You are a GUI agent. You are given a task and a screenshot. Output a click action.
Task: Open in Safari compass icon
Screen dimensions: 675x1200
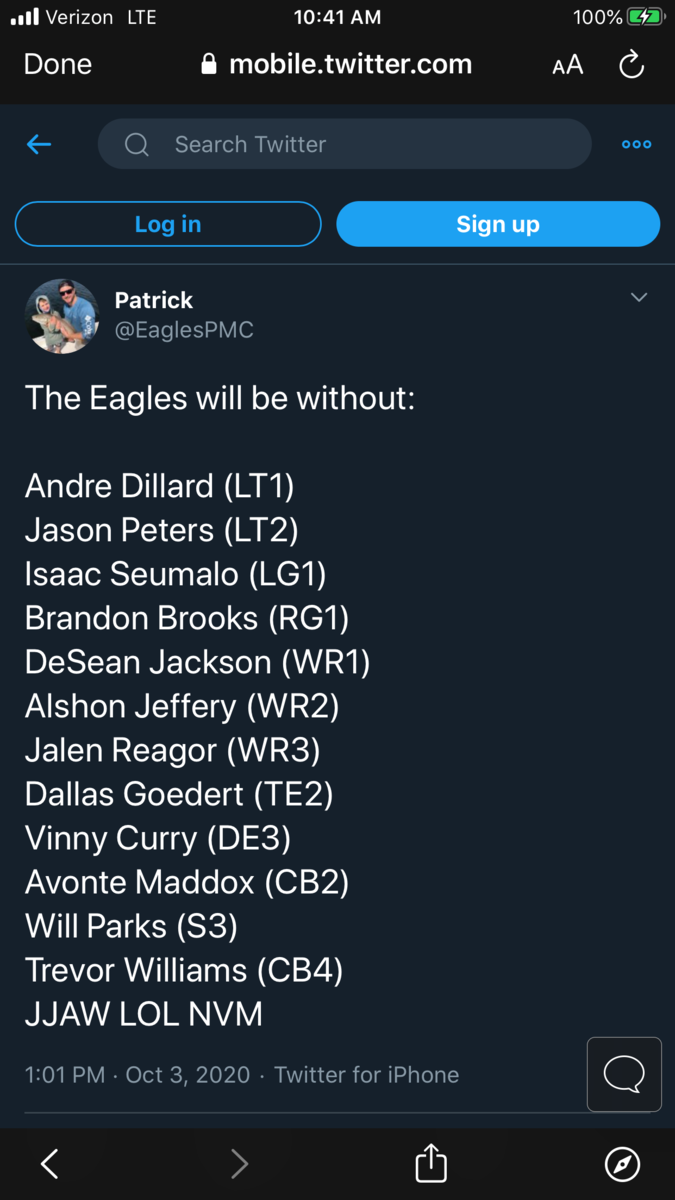(622, 1163)
